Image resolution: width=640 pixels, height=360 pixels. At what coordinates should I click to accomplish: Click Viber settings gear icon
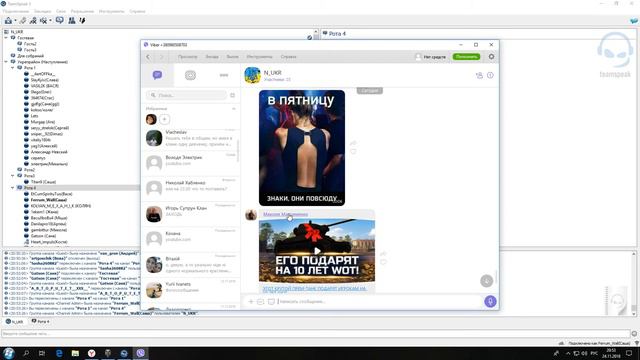[x=491, y=57]
